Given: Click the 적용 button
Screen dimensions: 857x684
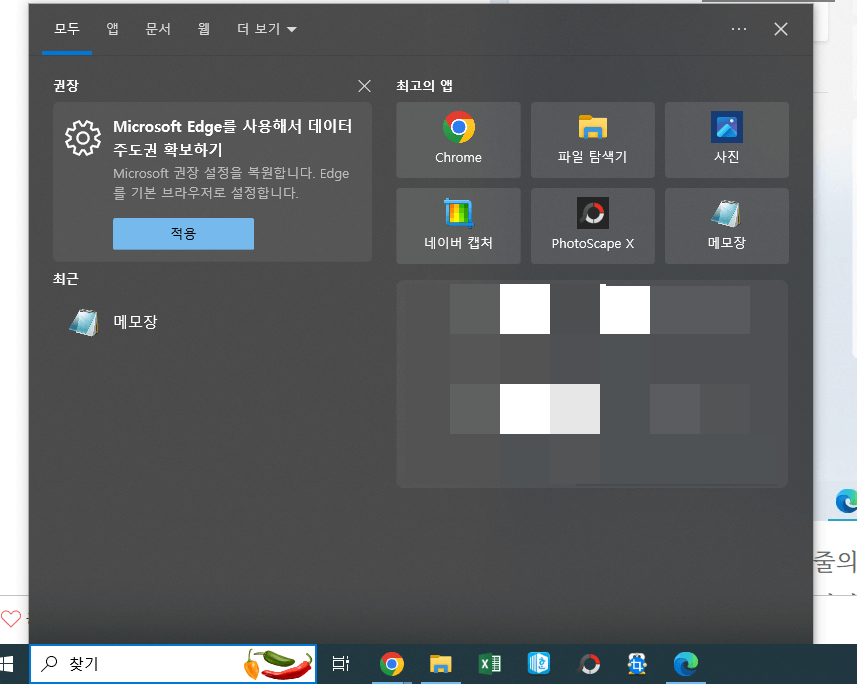Looking at the screenshot, I should [x=183, y=233].
